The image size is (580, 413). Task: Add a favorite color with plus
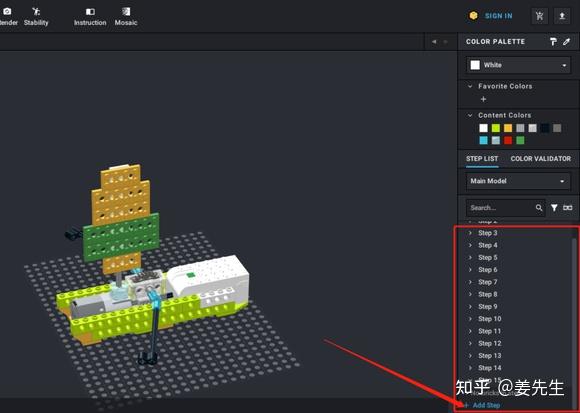click(483, 99)
